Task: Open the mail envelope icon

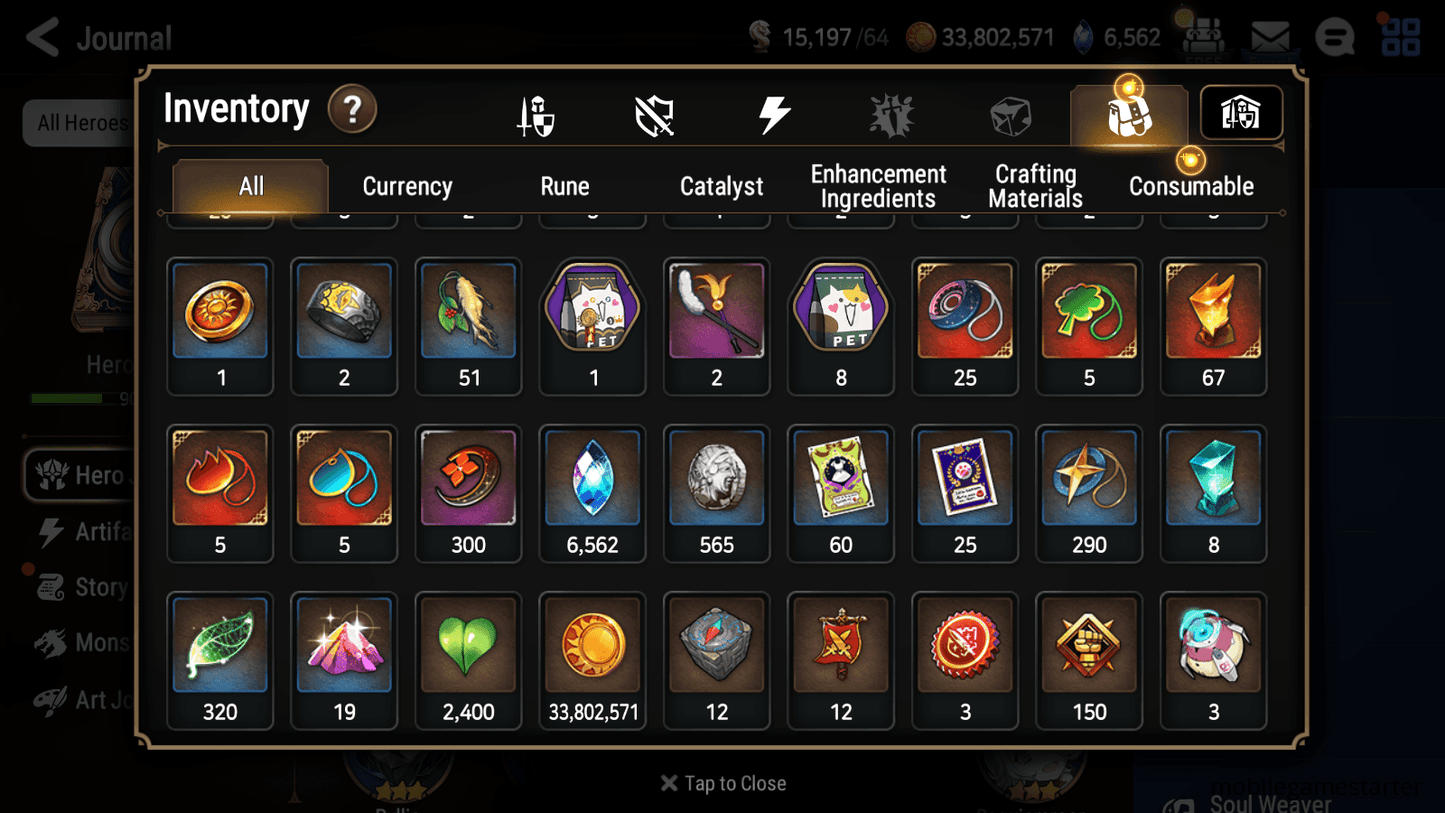Action: [x=1270, y=38]
